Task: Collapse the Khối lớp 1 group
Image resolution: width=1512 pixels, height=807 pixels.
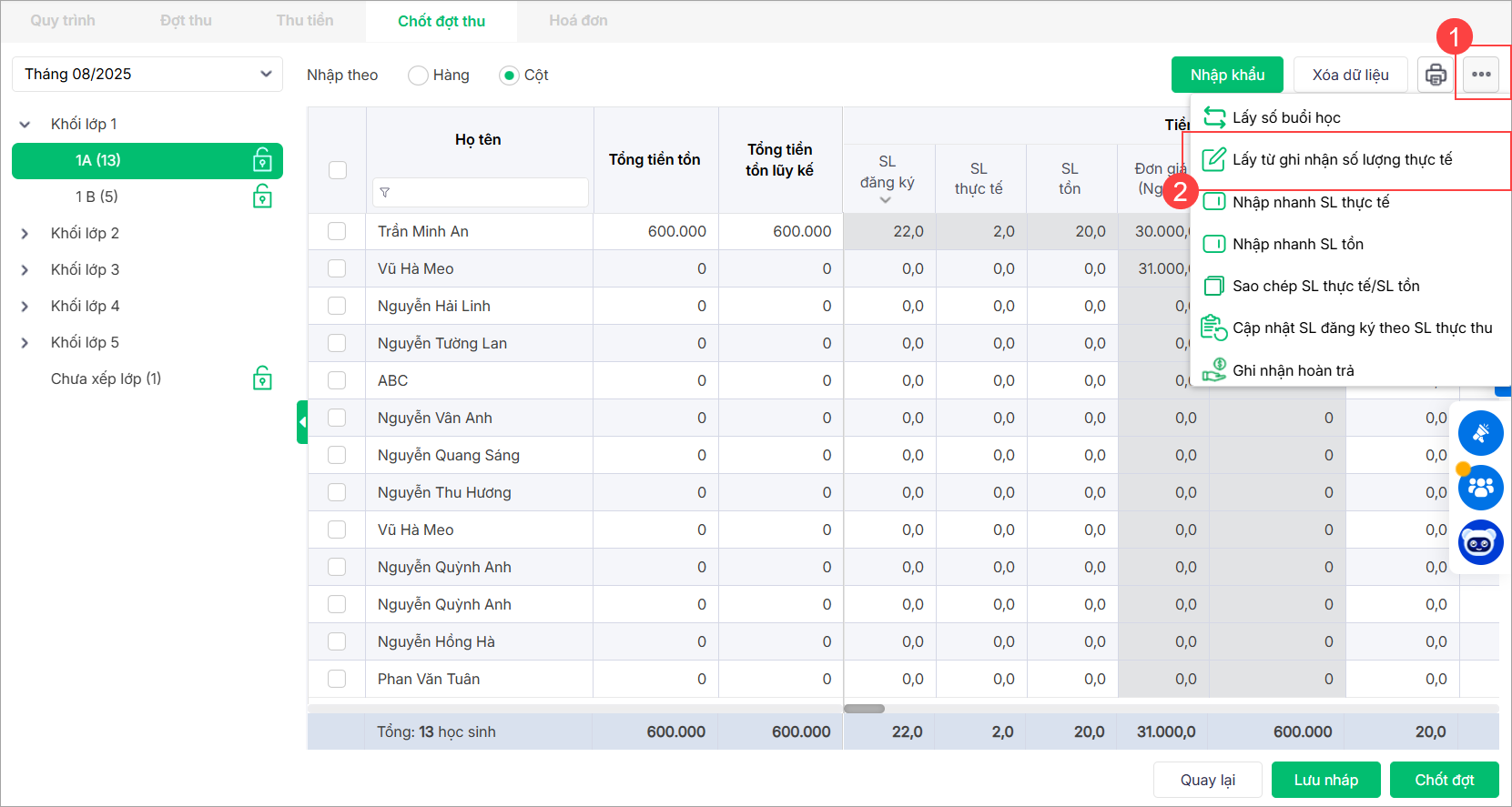Action: 25,125
